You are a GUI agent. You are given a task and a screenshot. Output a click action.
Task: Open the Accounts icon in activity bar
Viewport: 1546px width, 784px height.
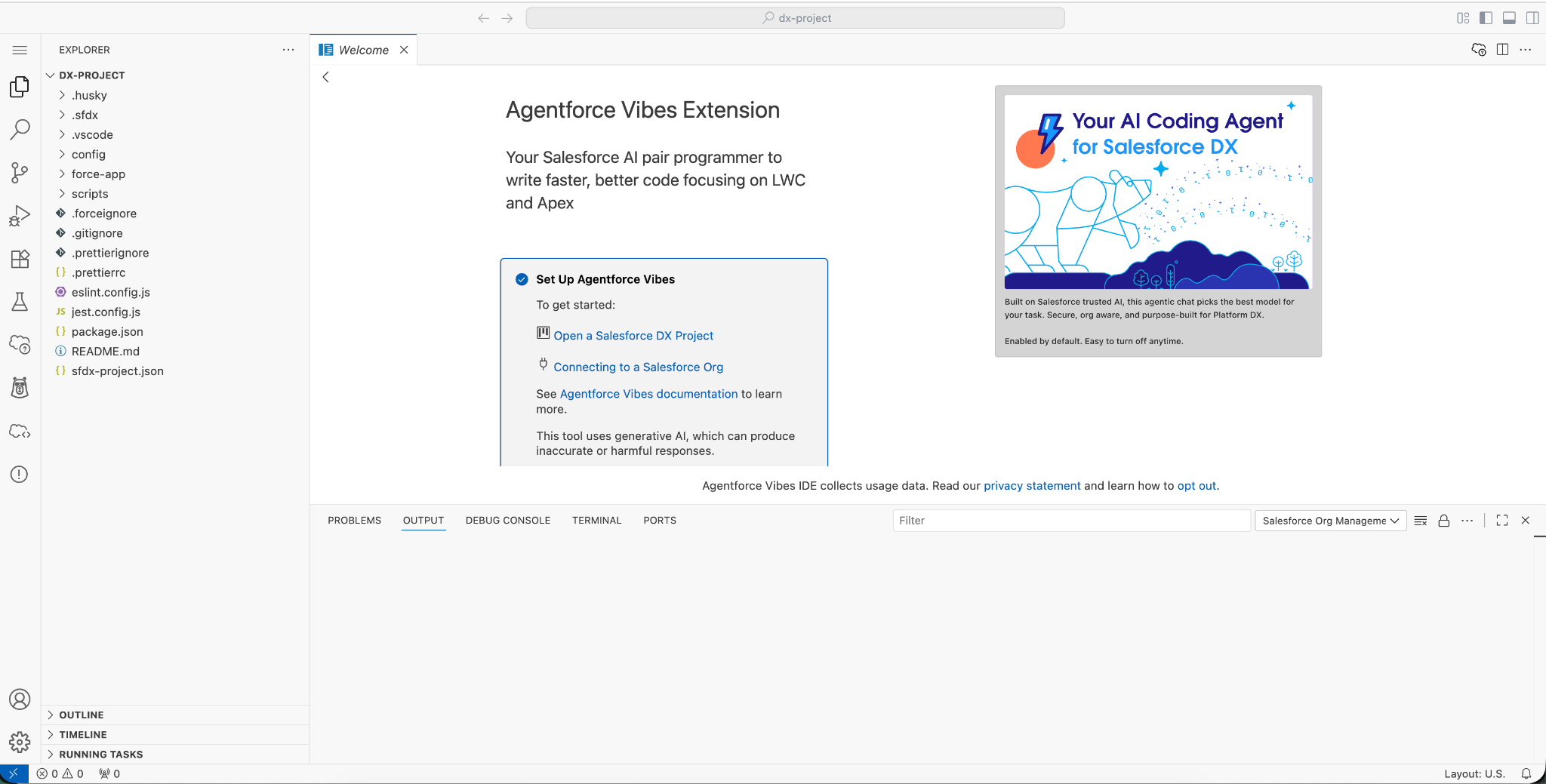(x=20, y=699)
